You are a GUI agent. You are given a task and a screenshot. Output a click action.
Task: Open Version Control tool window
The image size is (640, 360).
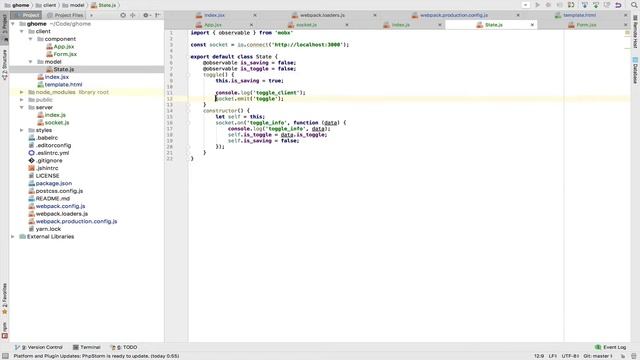[x=39, y=347]
